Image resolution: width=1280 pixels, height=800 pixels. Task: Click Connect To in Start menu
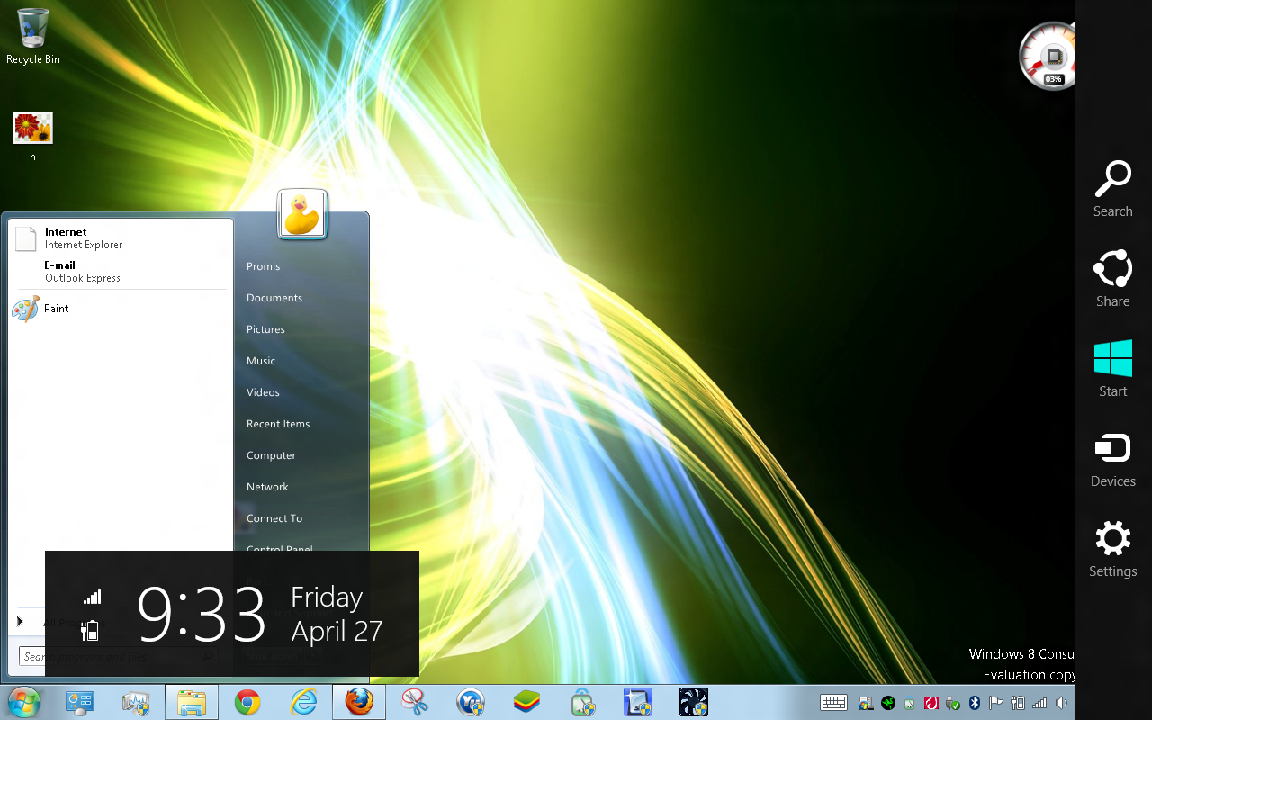[274, 518]
